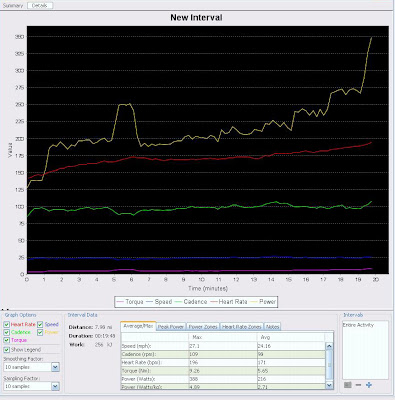Click the max cadence value 109
Viewport: 395px width, 400px height.
tap(193, 354)
